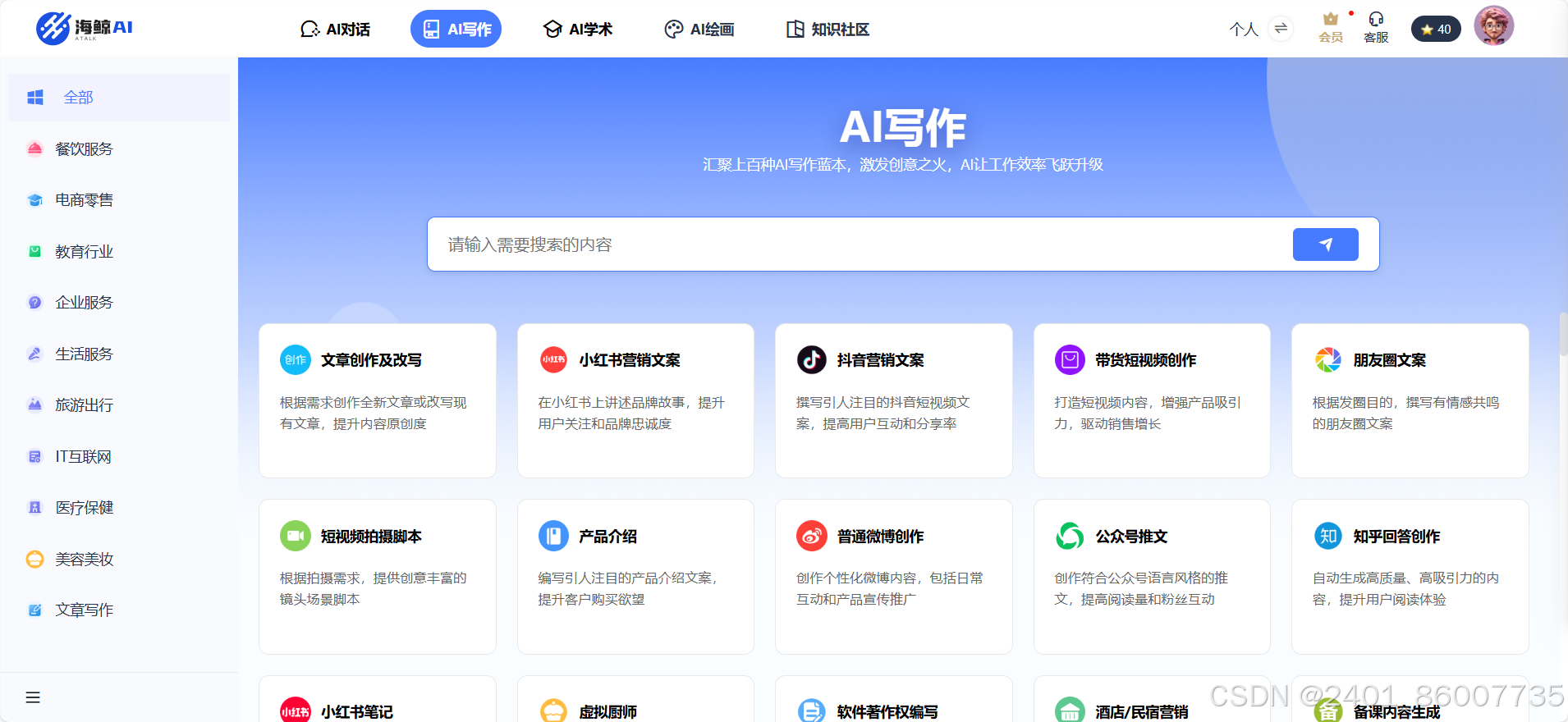Click the 海鲸AI logo
The width and height of the screenshot is (1568, 722).
85,29
